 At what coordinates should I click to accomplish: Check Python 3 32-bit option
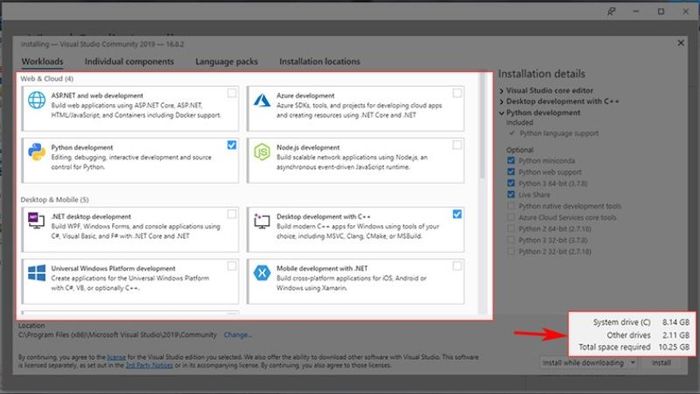tap(511, 240)
